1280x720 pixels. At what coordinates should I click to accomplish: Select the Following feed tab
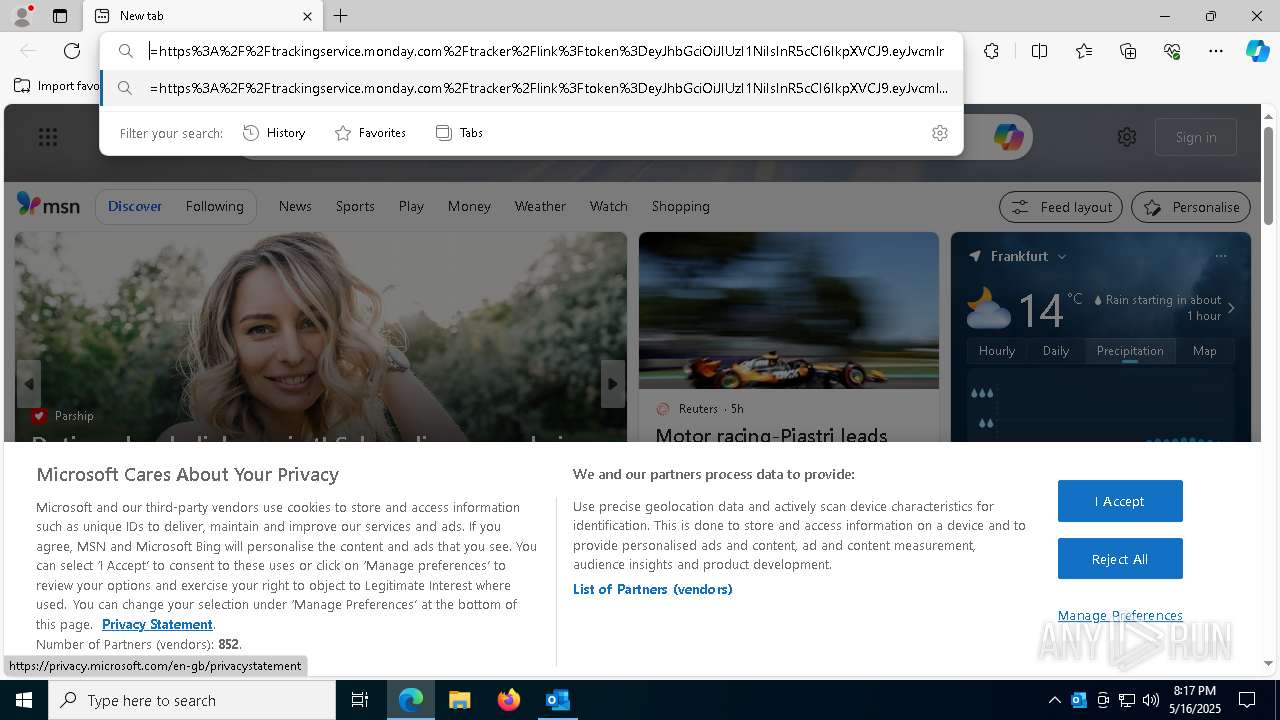(214, 206)
